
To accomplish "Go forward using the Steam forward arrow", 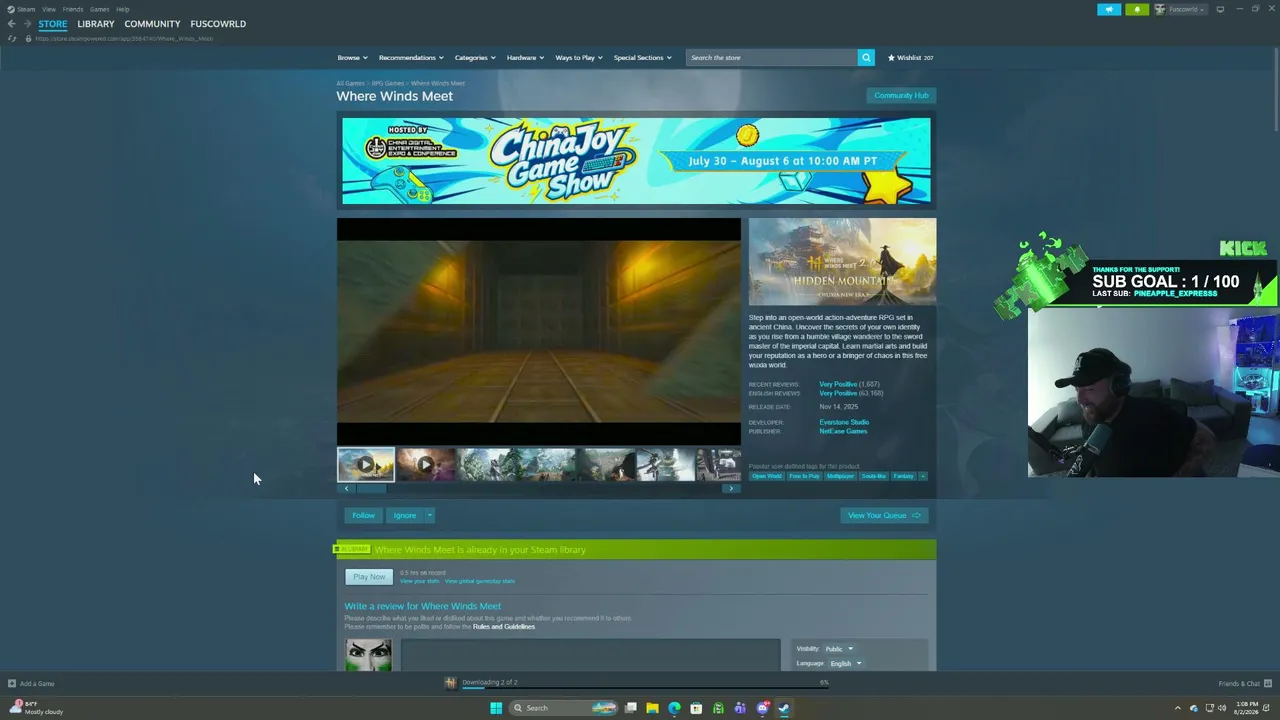I will 27,24.
